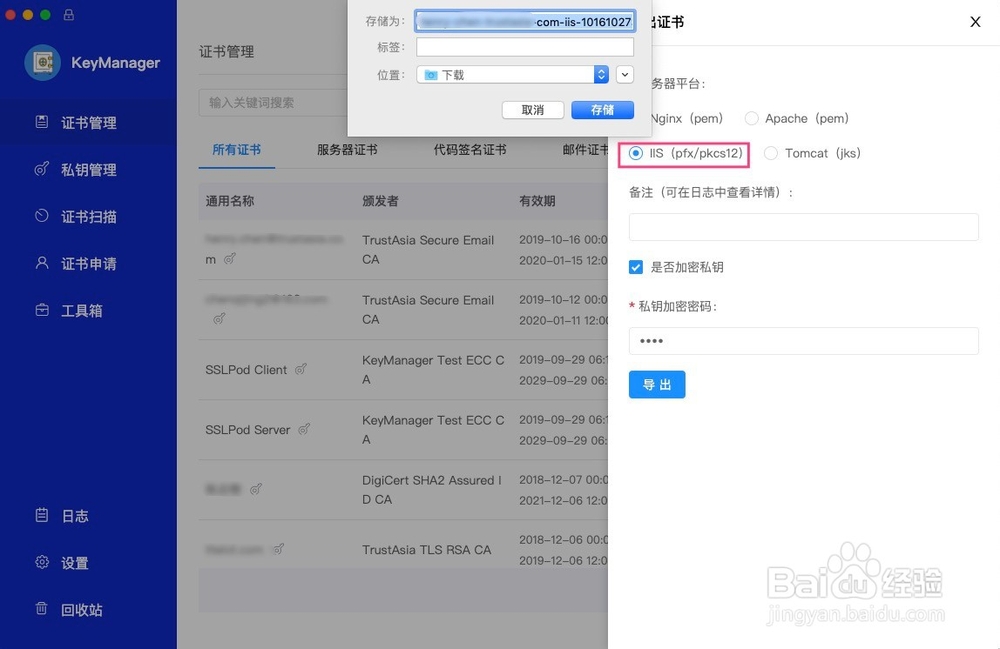Switch to 所有证书 tab

coord(237,150)
